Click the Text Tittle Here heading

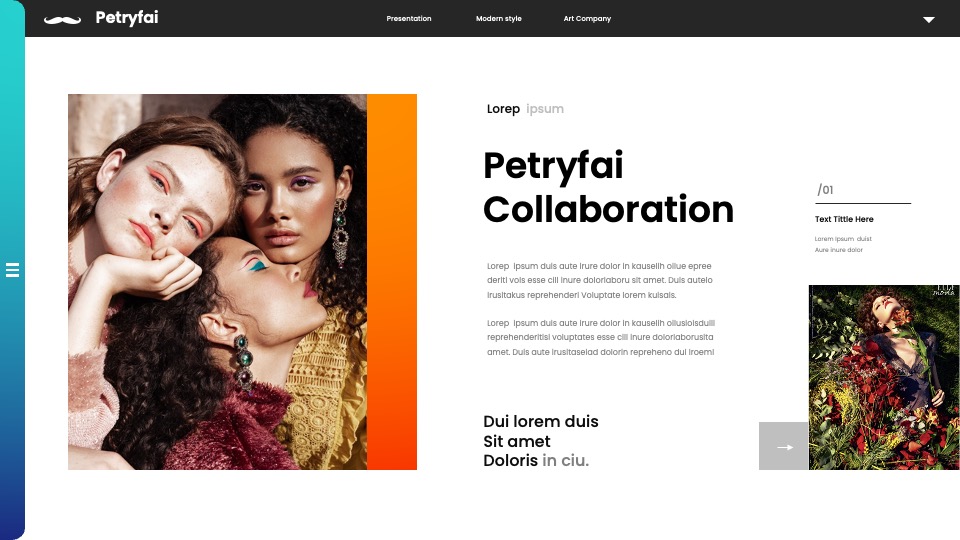tap(844, 219)
